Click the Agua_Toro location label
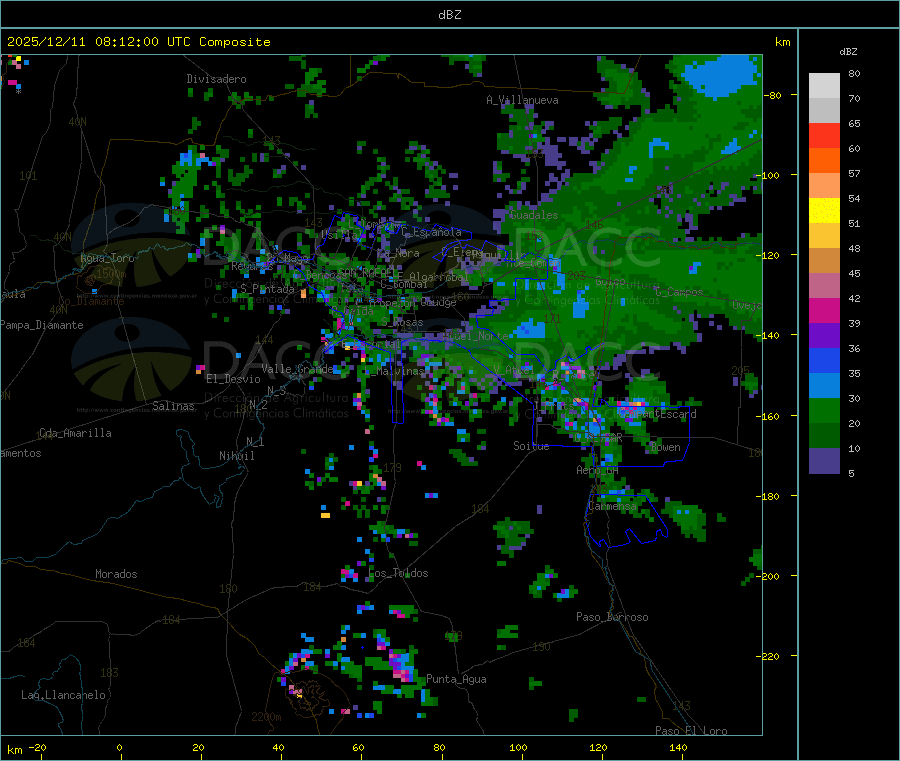Screen dimensions: 900x761 107,258
